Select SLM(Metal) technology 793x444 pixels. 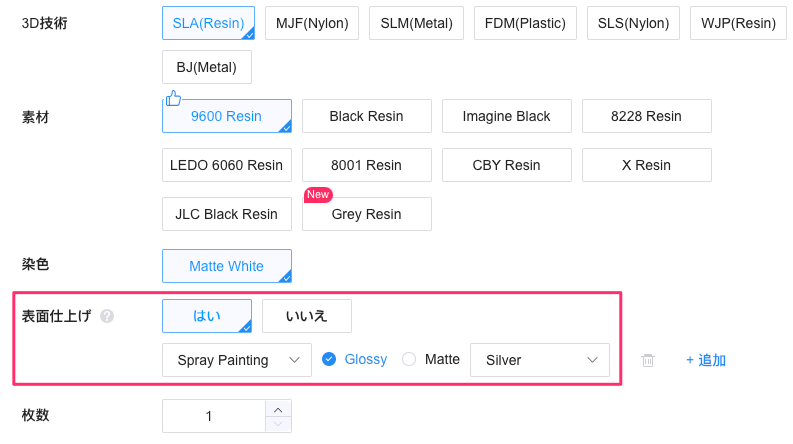pos(416,23)
